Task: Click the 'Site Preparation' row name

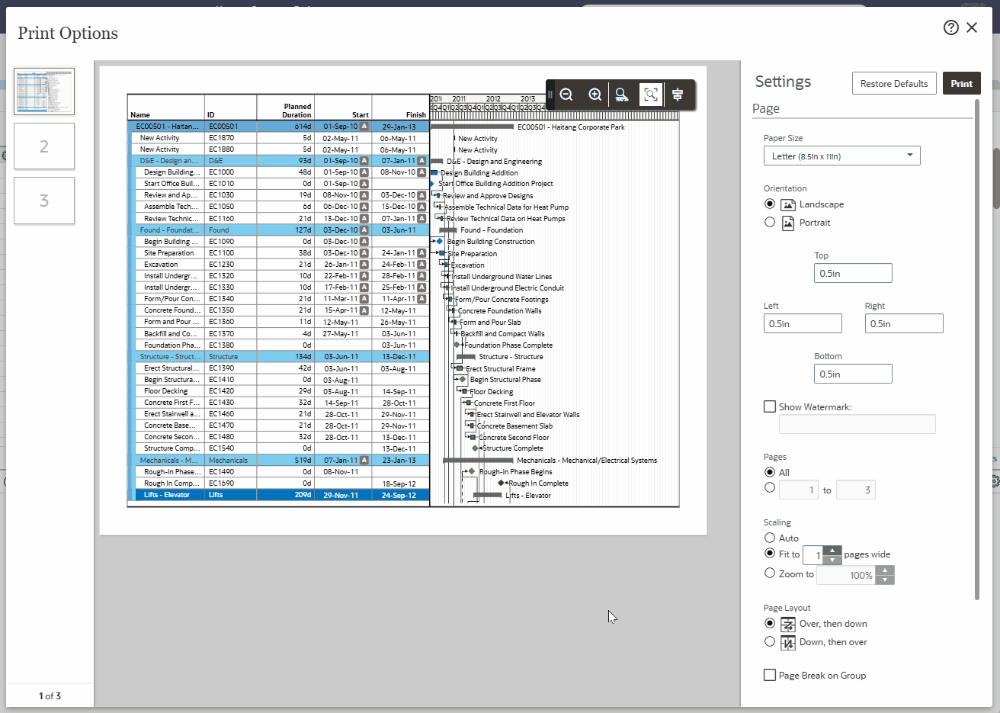Action: pyautogui.click(x=169, y=253)
